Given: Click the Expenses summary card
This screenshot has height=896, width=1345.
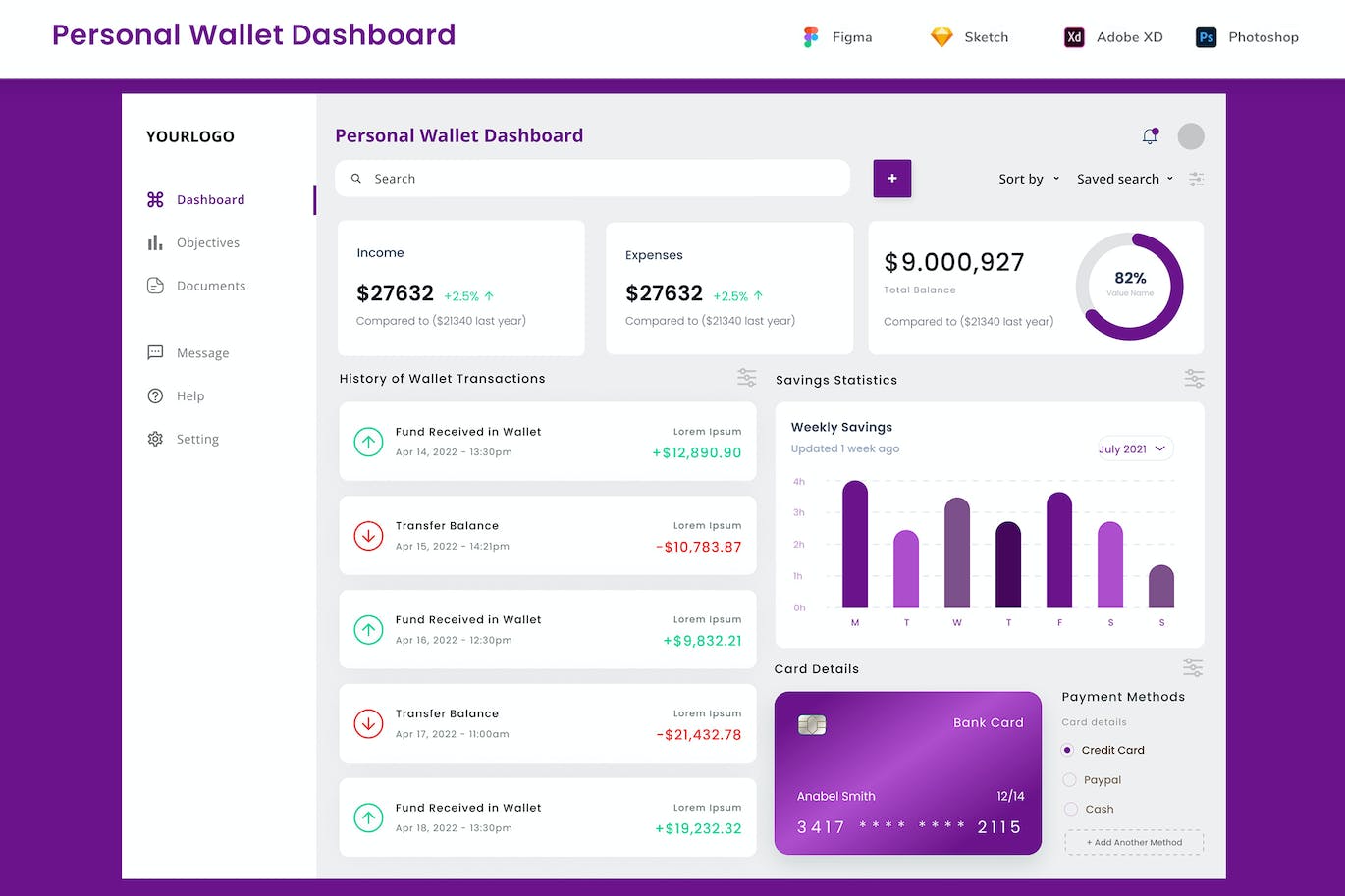Looking at the screenshot, I should pyautogui.click(x=729, y=288).
